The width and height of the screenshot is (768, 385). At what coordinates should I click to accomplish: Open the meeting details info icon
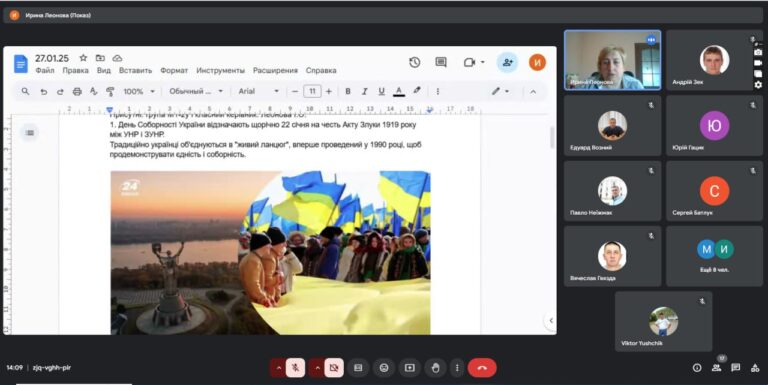point(697,368)
